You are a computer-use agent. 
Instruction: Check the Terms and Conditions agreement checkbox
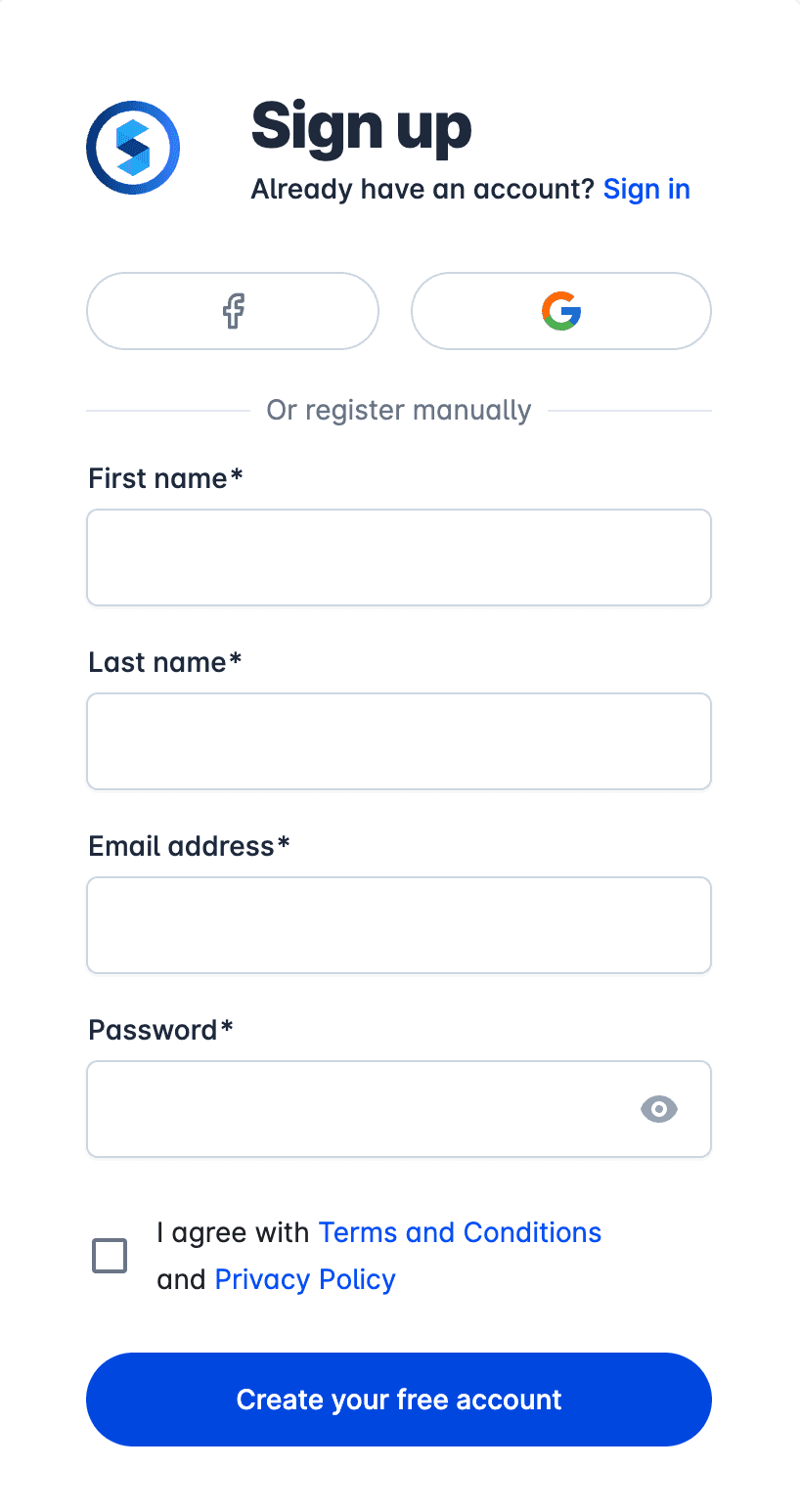110,1256
